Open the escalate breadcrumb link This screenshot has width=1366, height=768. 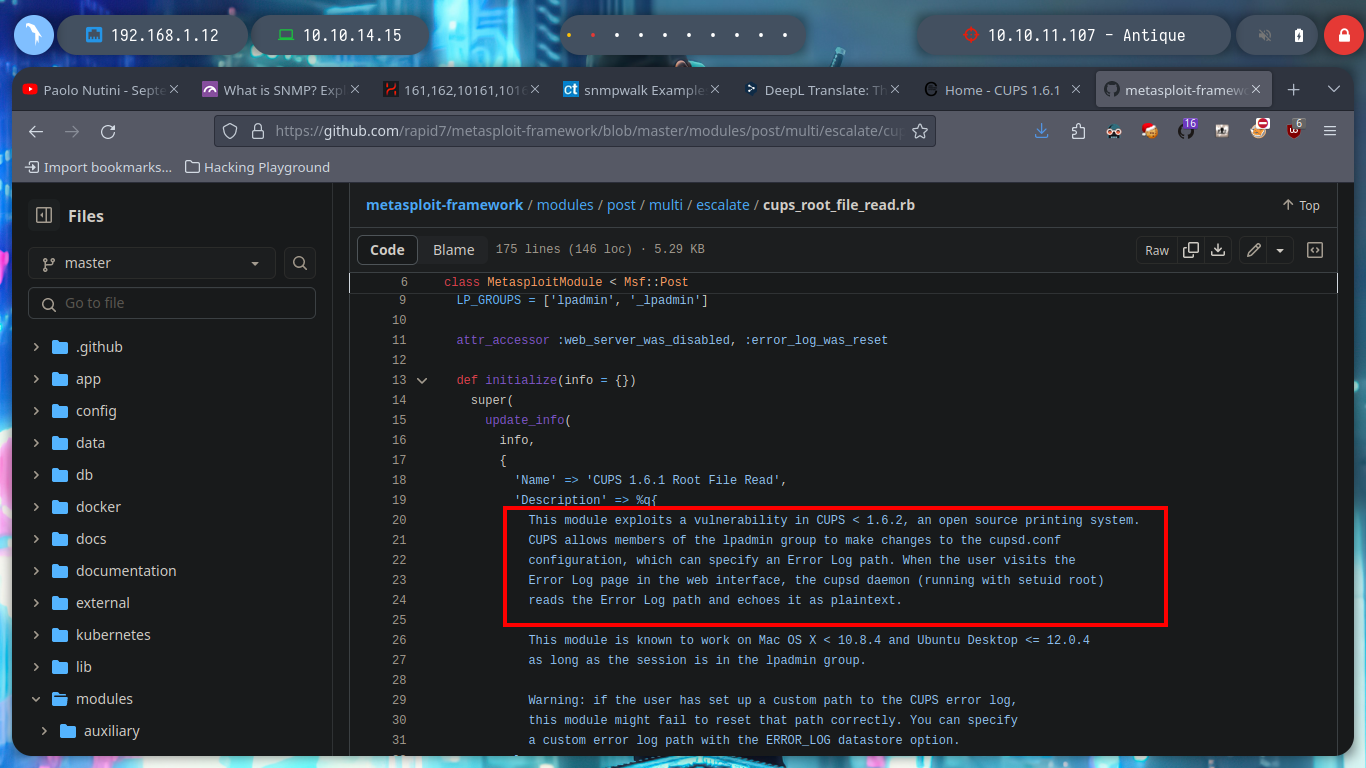tap(723, 205)
